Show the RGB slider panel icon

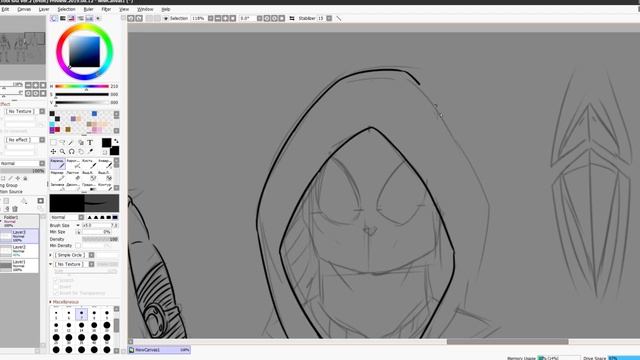[x=63, y=18]
